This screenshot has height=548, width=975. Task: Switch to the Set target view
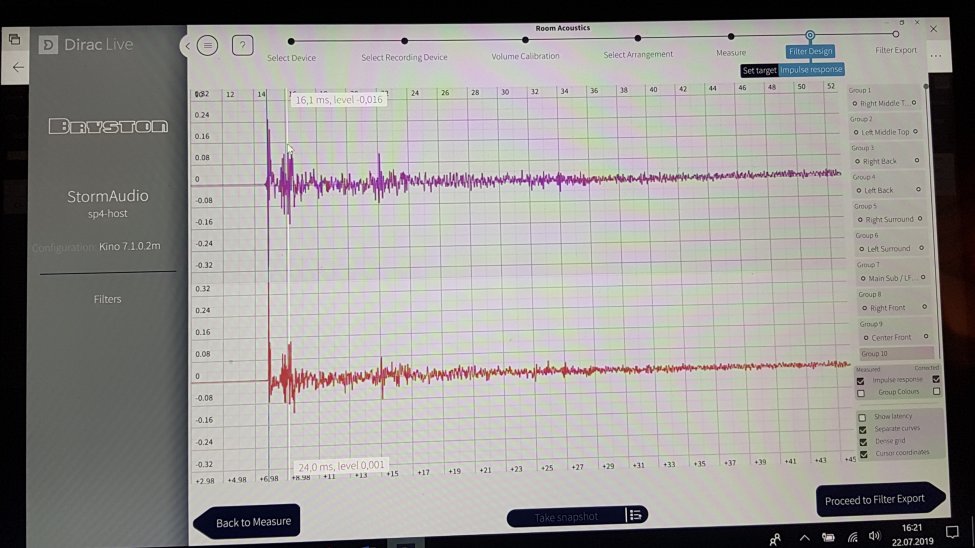click(x=759, y=70)
